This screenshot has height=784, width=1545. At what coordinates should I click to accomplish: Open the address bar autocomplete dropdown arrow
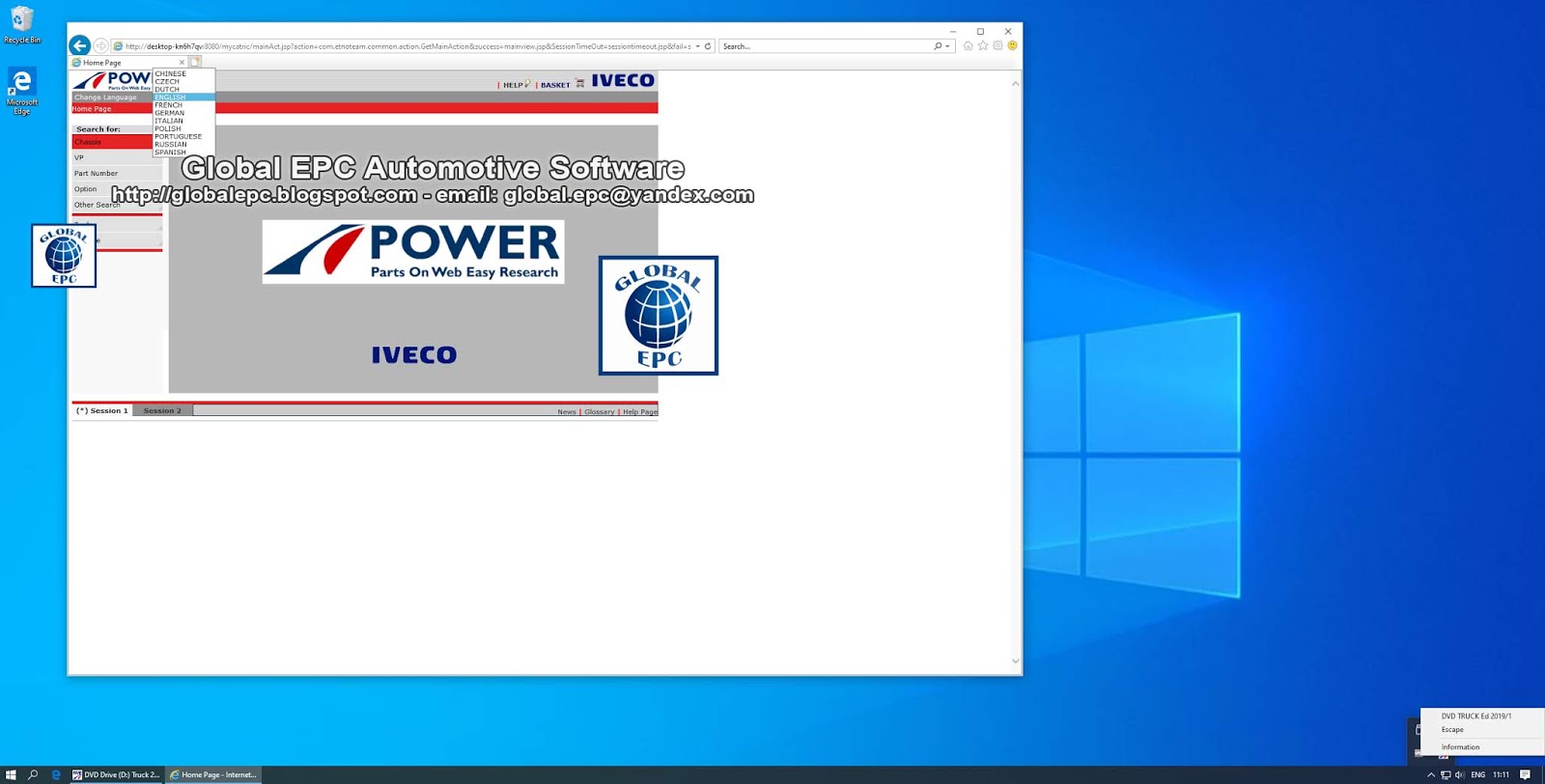coord(697,46)
